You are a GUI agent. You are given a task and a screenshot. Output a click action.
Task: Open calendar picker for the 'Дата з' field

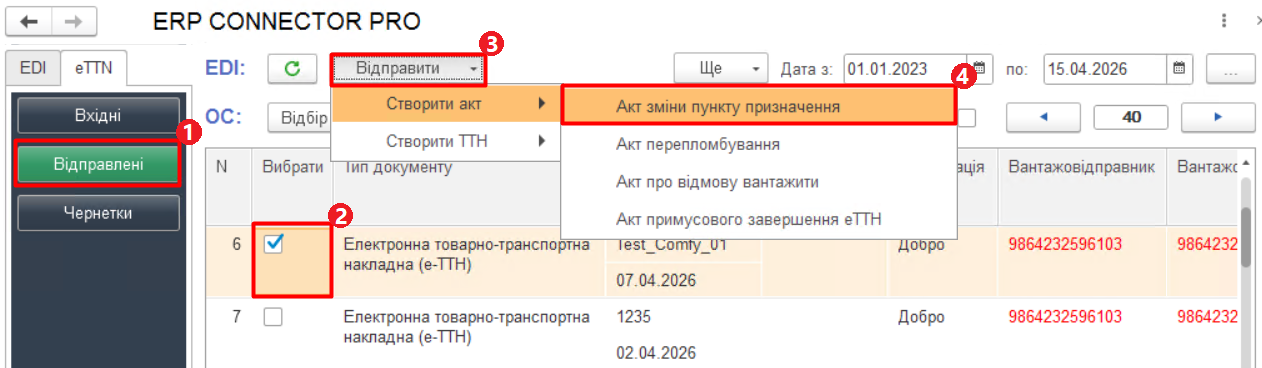tap(979, 69)
